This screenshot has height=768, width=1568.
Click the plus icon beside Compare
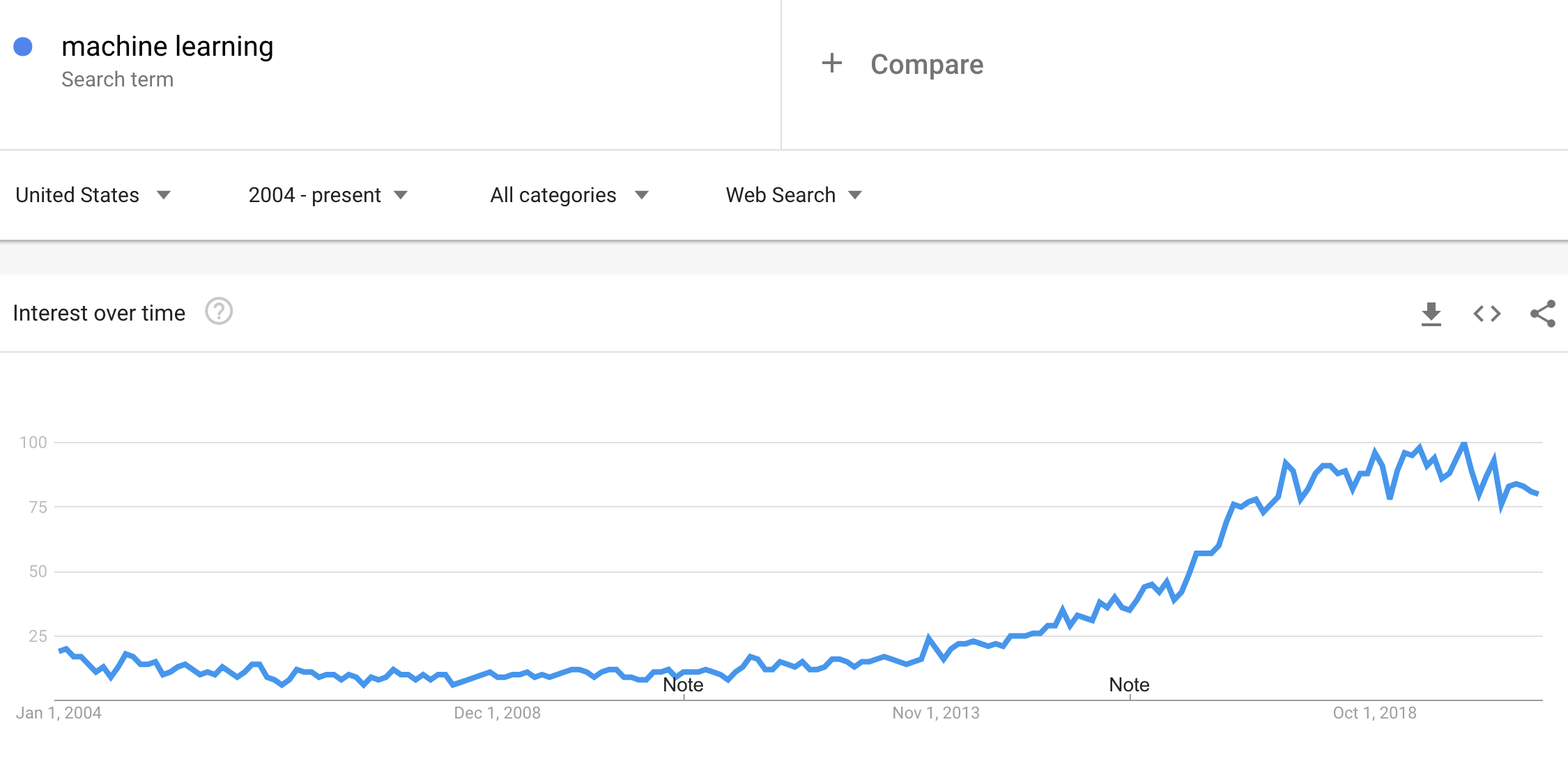pos(831,63)
